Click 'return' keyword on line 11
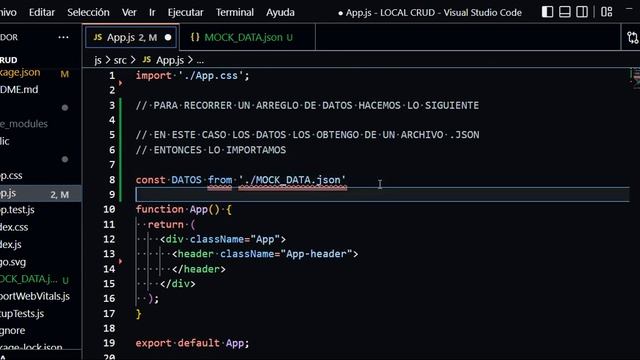The image size is (640, 360). coord(166,224)
